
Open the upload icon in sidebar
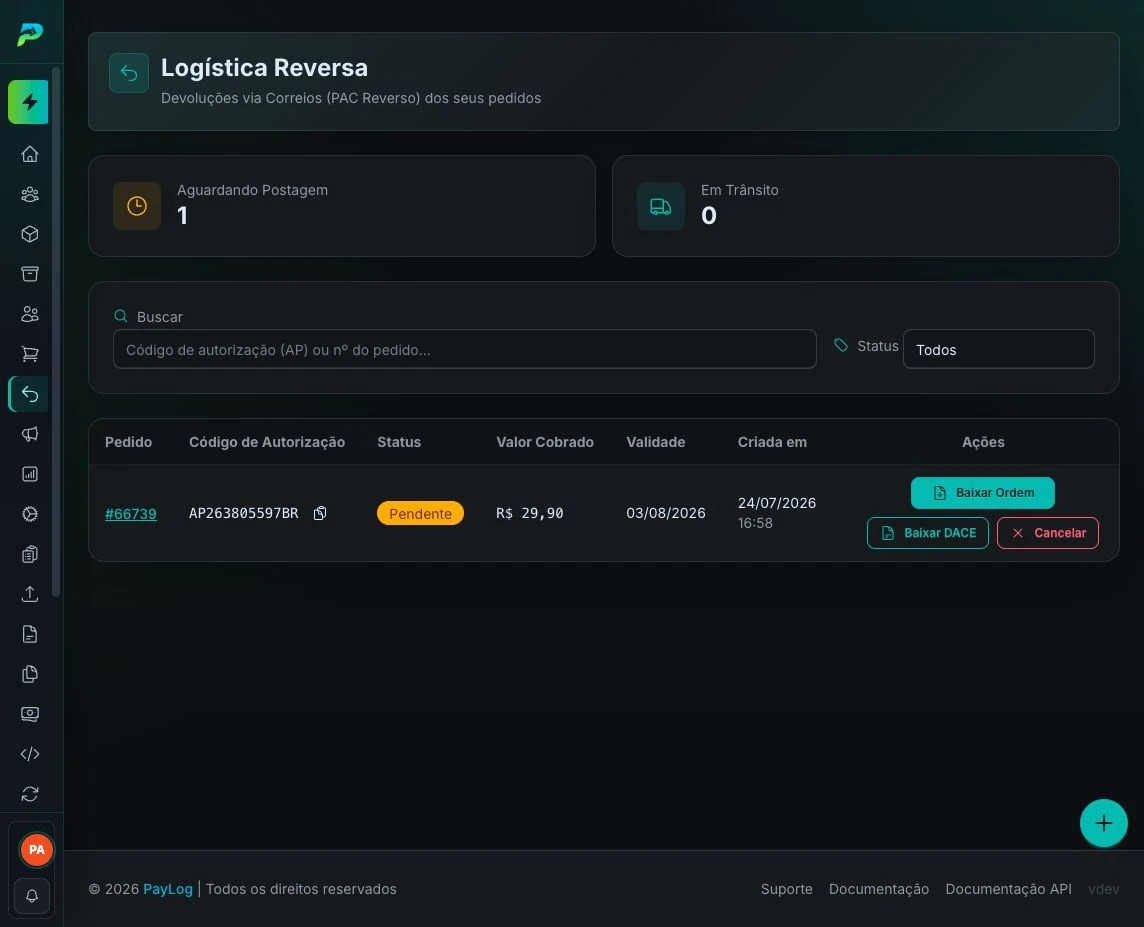coord(30,594)
